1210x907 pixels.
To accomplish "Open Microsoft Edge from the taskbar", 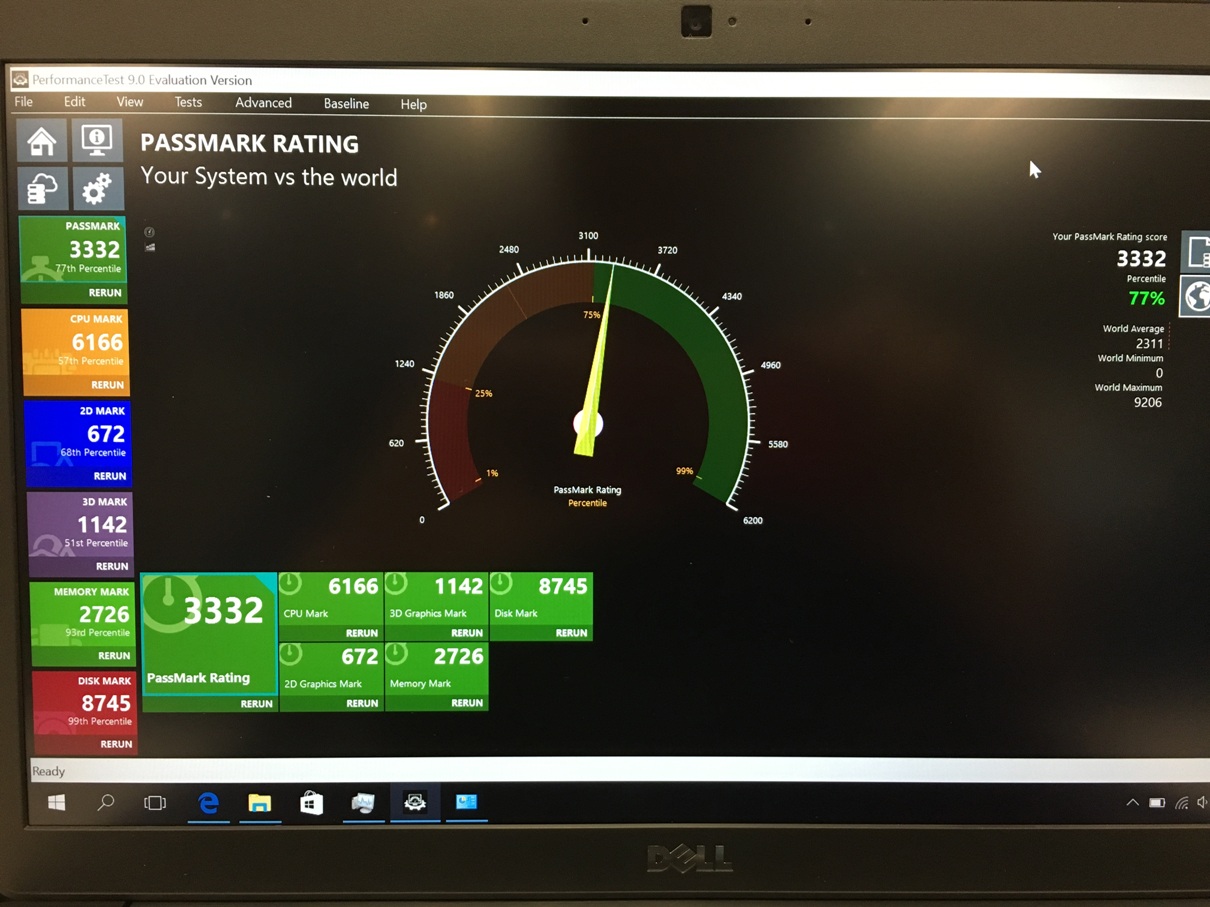I will (208, 803).
